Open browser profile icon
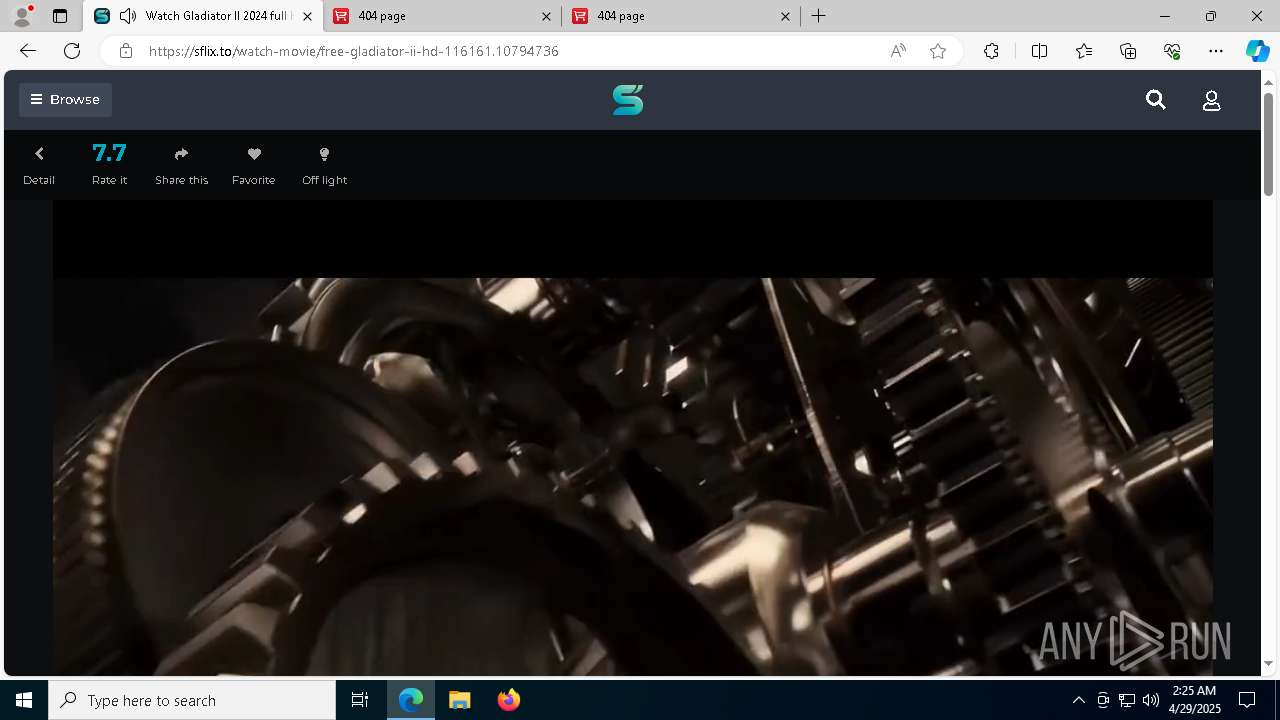 click(22, 16)
